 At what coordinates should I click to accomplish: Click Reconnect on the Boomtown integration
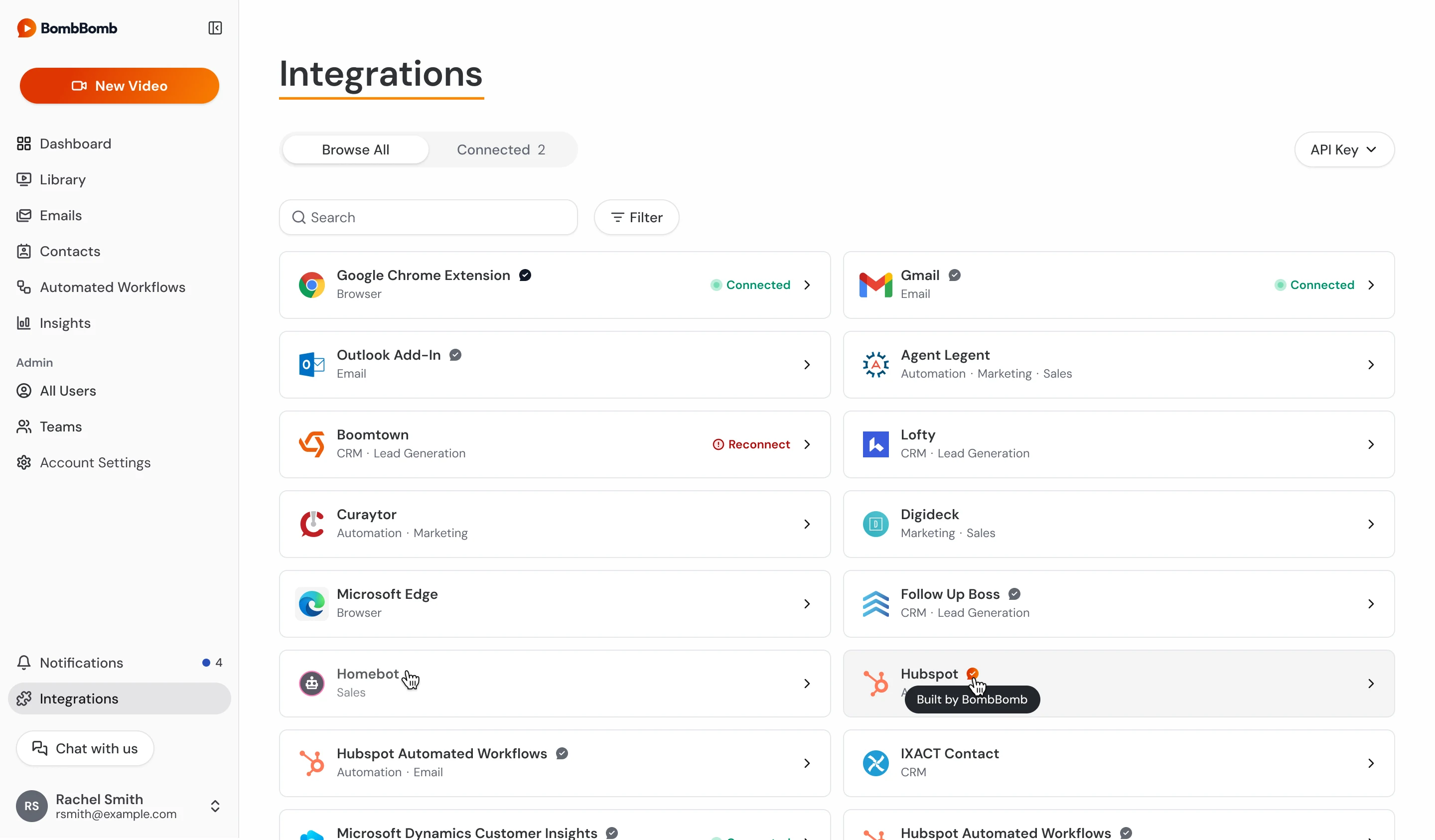pos(751,444)
